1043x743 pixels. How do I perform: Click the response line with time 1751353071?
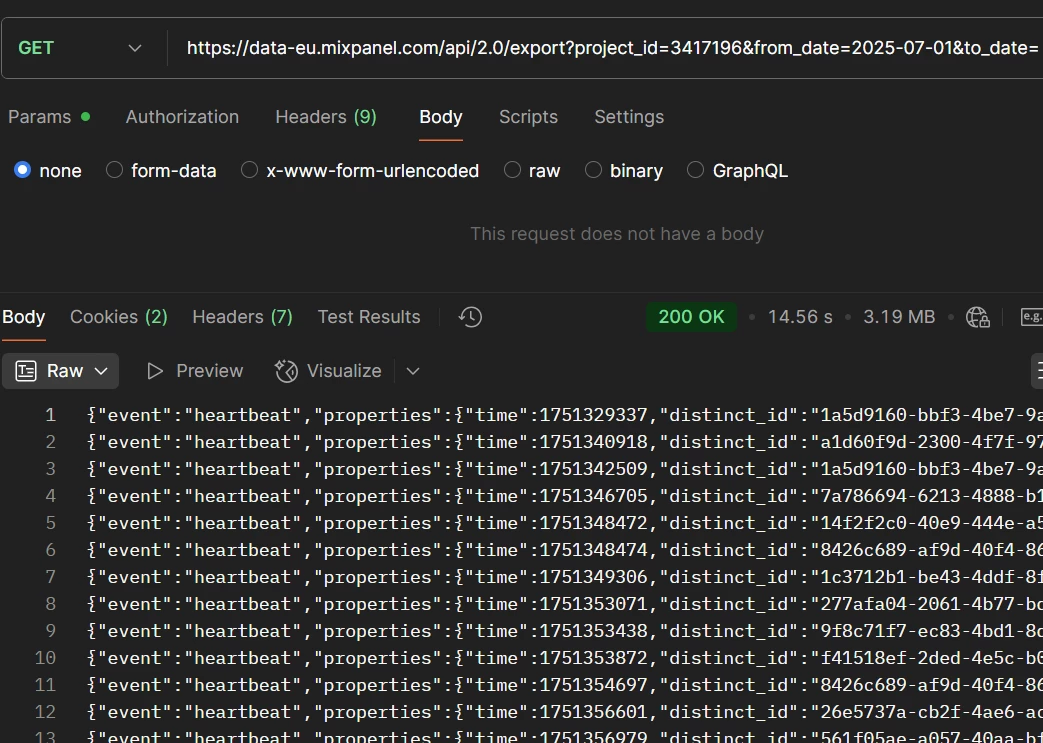(565, 604)
